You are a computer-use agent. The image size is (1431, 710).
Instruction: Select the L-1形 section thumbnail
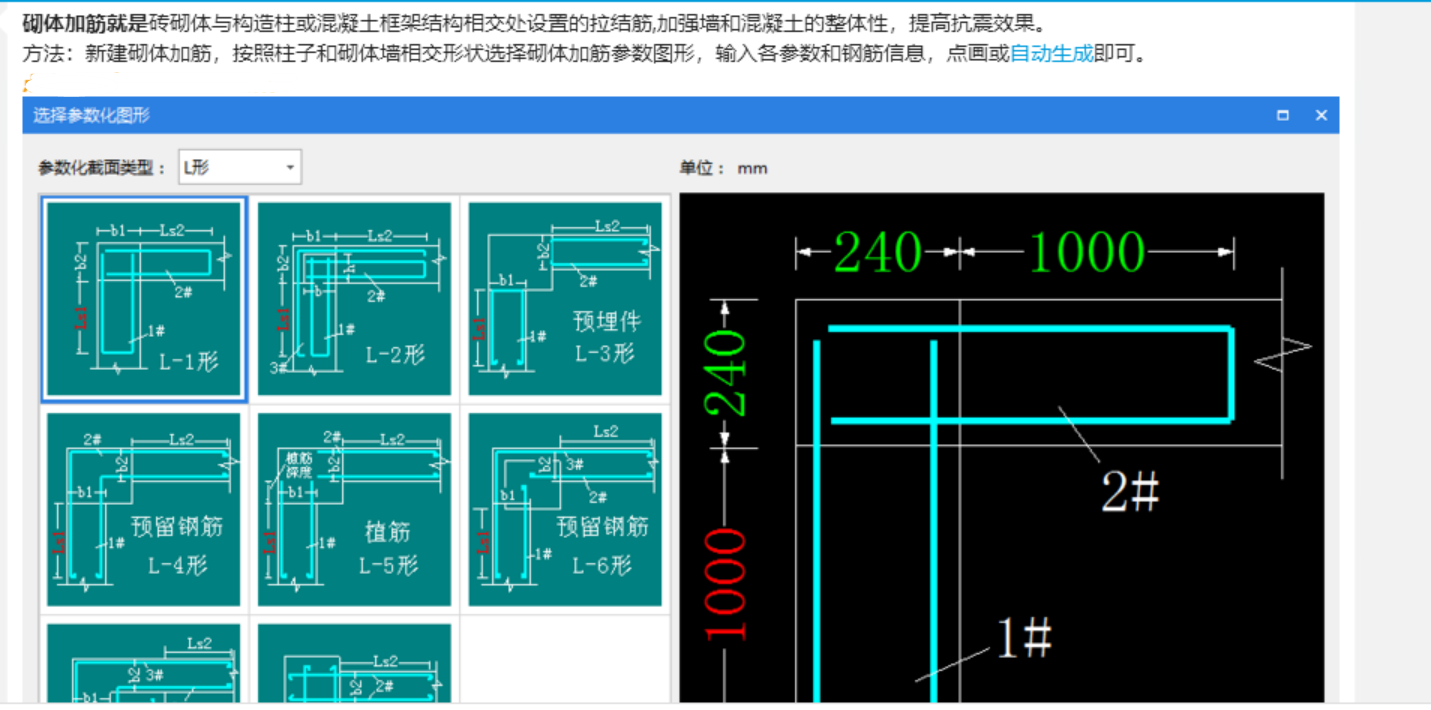tap(144, 299)
